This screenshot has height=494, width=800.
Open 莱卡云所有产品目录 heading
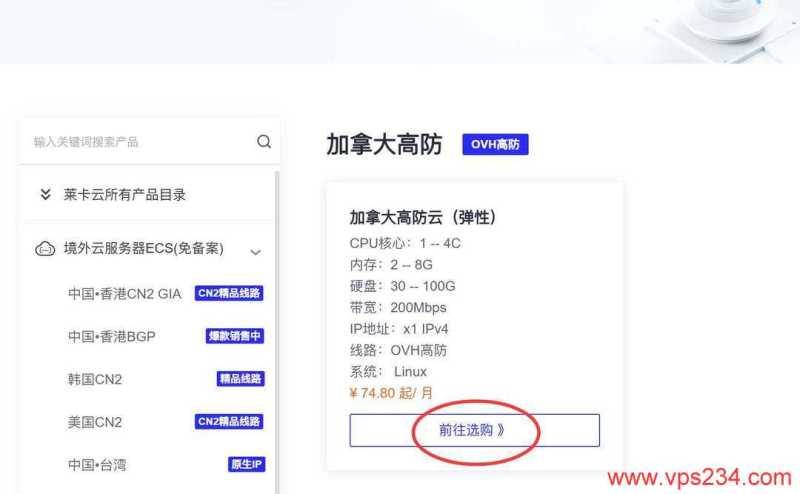[x=124, y=194]
